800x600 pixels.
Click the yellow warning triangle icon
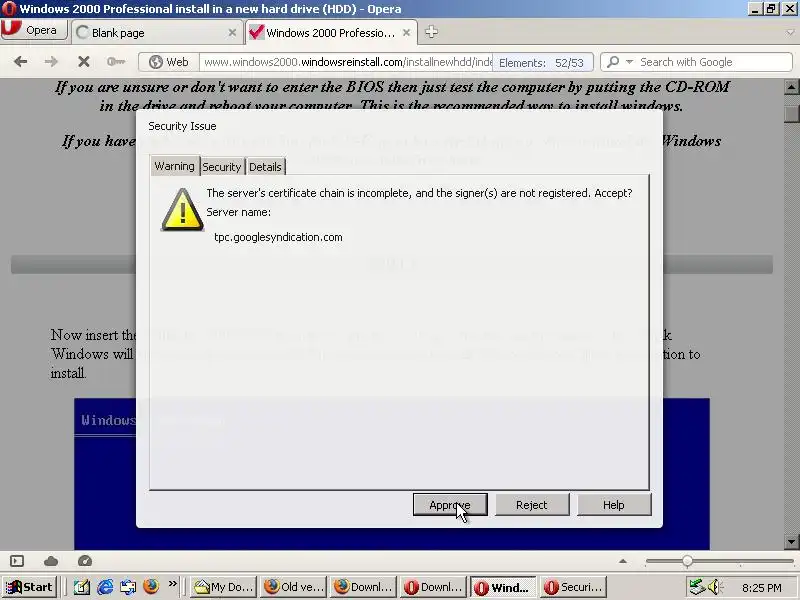pyautogui.click(x=182, y=210)
